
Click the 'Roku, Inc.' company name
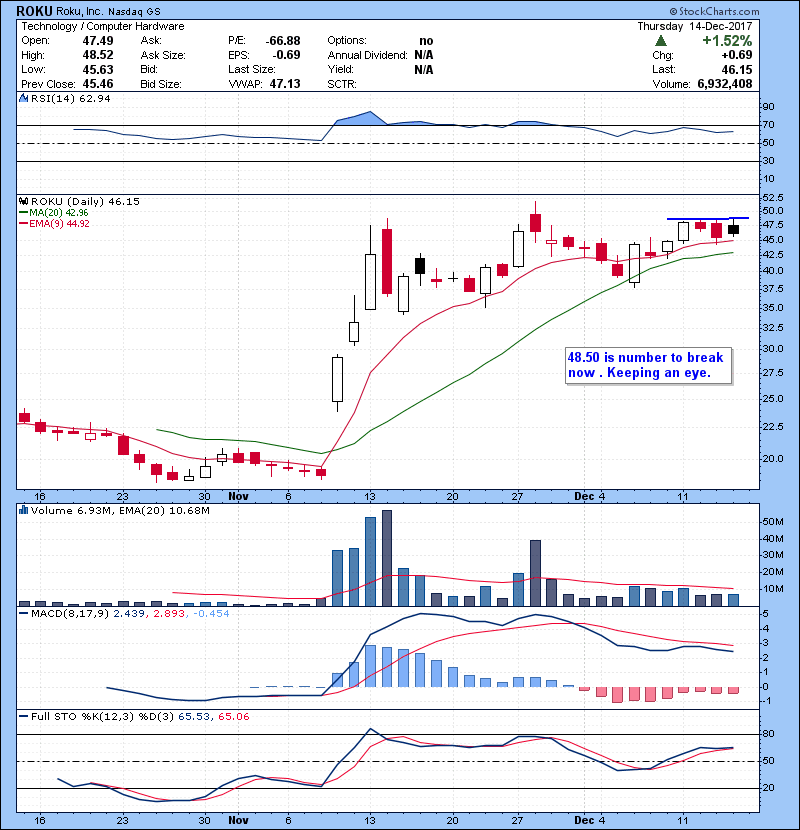[79, 11]
